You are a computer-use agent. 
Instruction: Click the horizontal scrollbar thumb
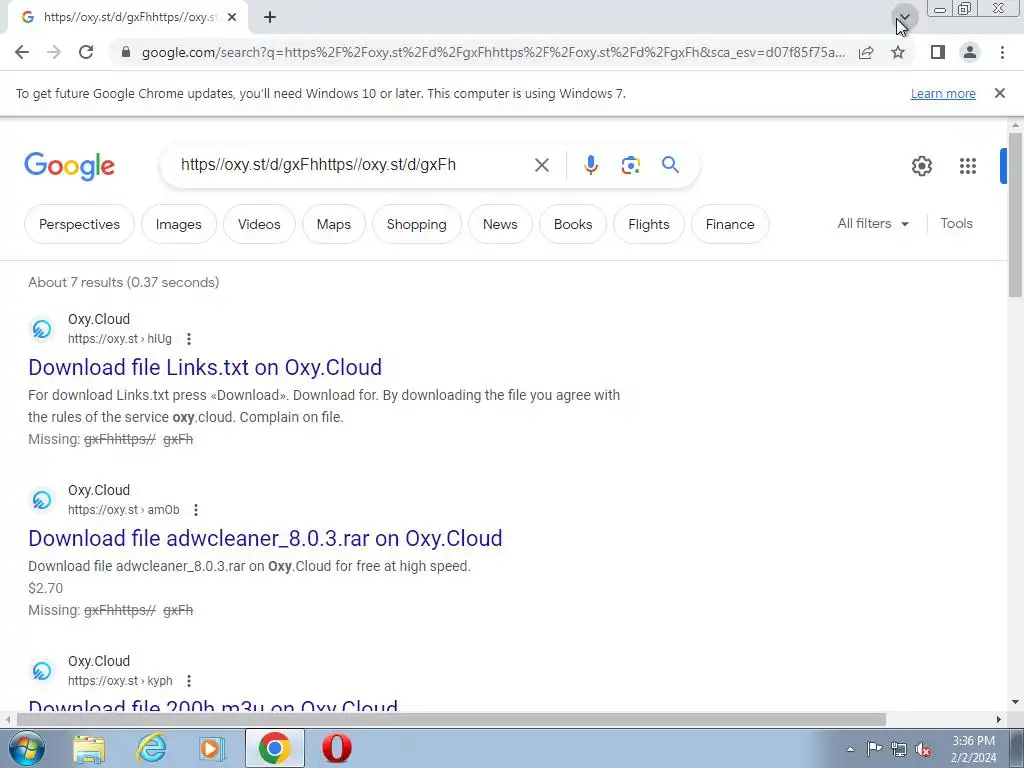pyautogui.click(x=451, y=719)
